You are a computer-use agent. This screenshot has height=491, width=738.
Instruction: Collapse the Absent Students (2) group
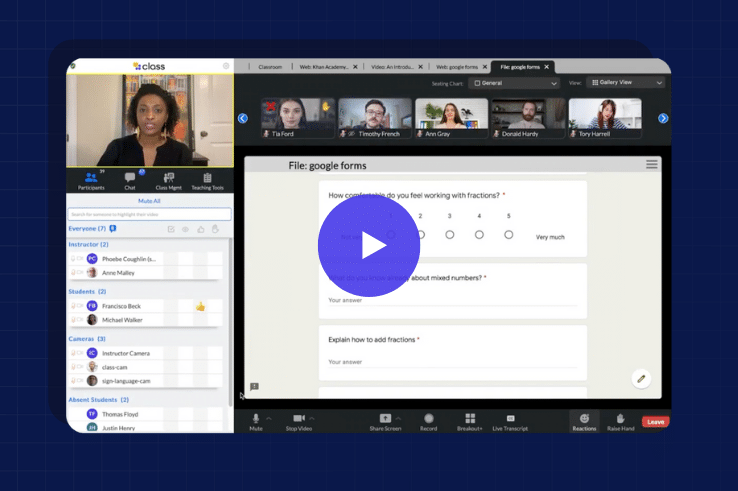click(98, 400)
